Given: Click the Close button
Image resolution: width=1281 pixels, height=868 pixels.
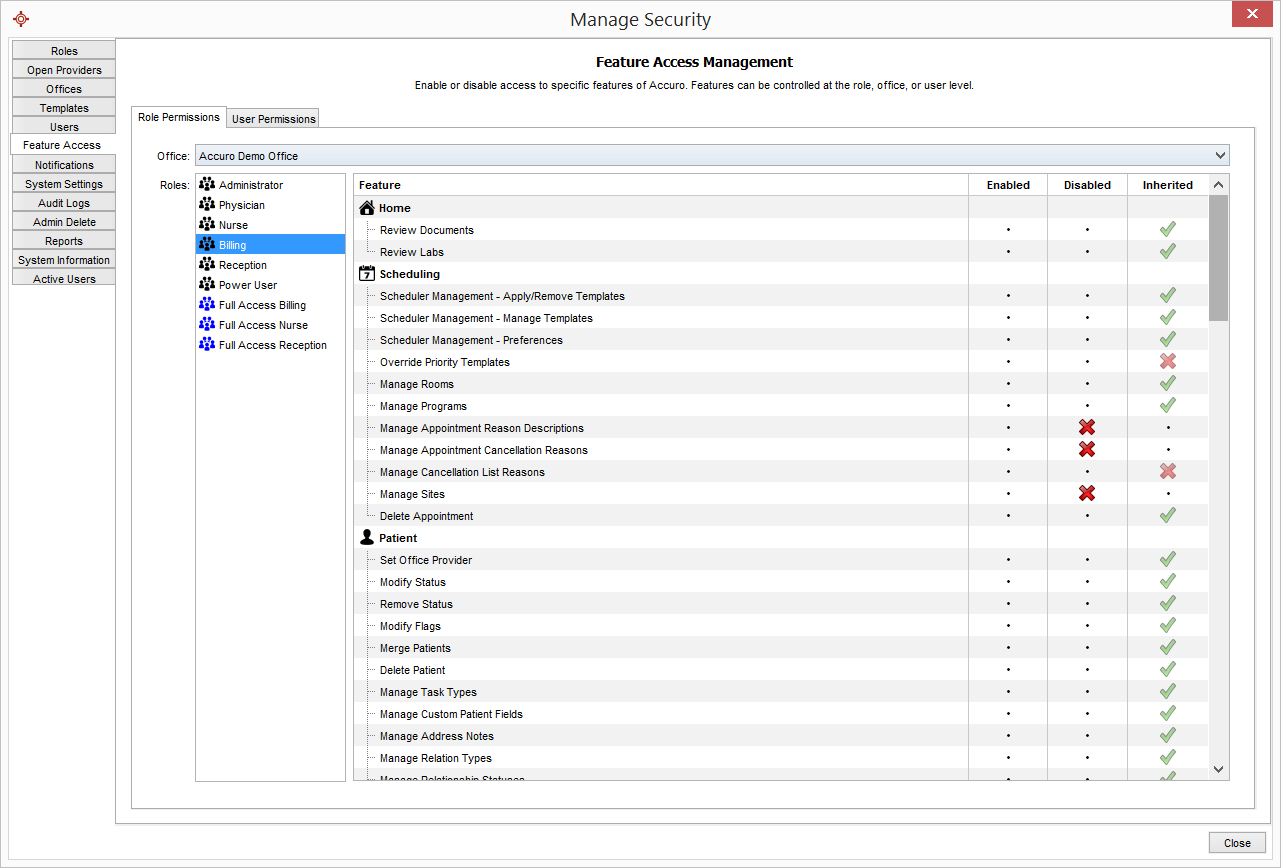Looking at the screenshot, I should 1236,842.
